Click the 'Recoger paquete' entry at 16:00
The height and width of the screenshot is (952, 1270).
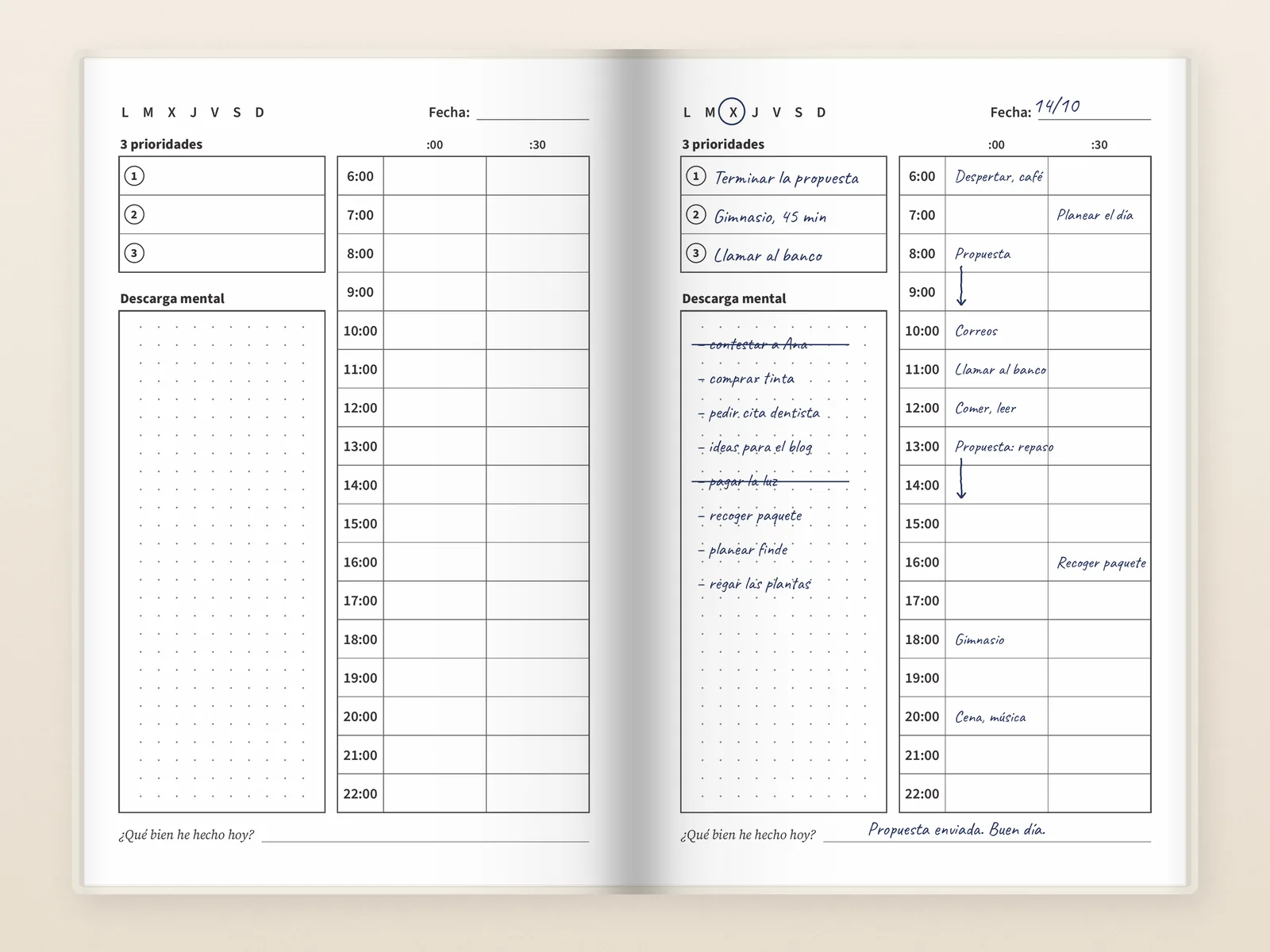[x=1101, y=562]
